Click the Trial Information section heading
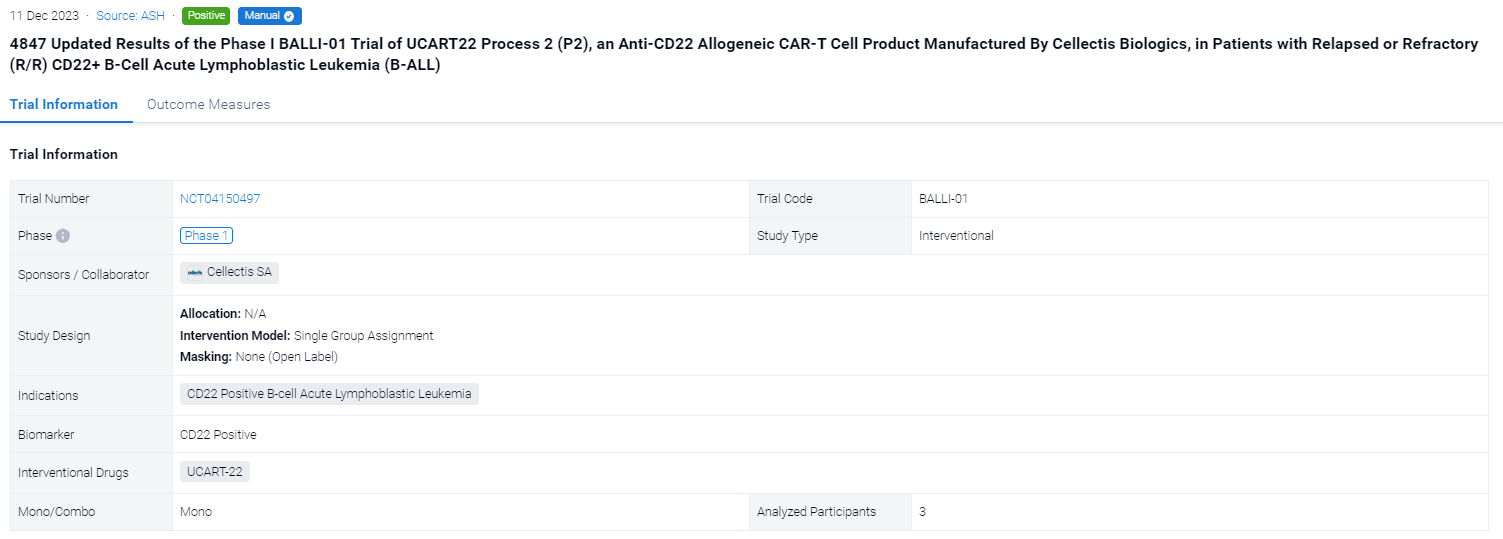Viewport: 1503px width, 539px height. pyautogui.click(x=64, y=154)
